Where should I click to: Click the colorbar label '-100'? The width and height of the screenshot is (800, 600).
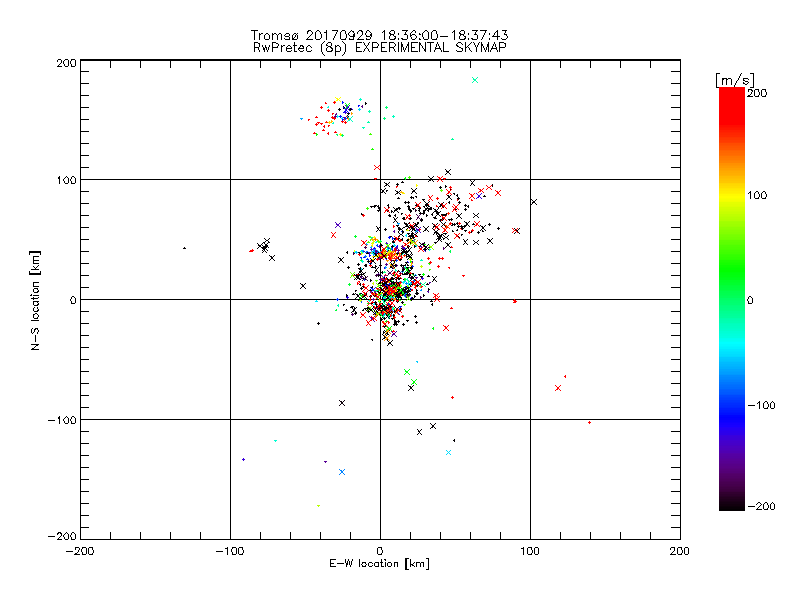761,406
